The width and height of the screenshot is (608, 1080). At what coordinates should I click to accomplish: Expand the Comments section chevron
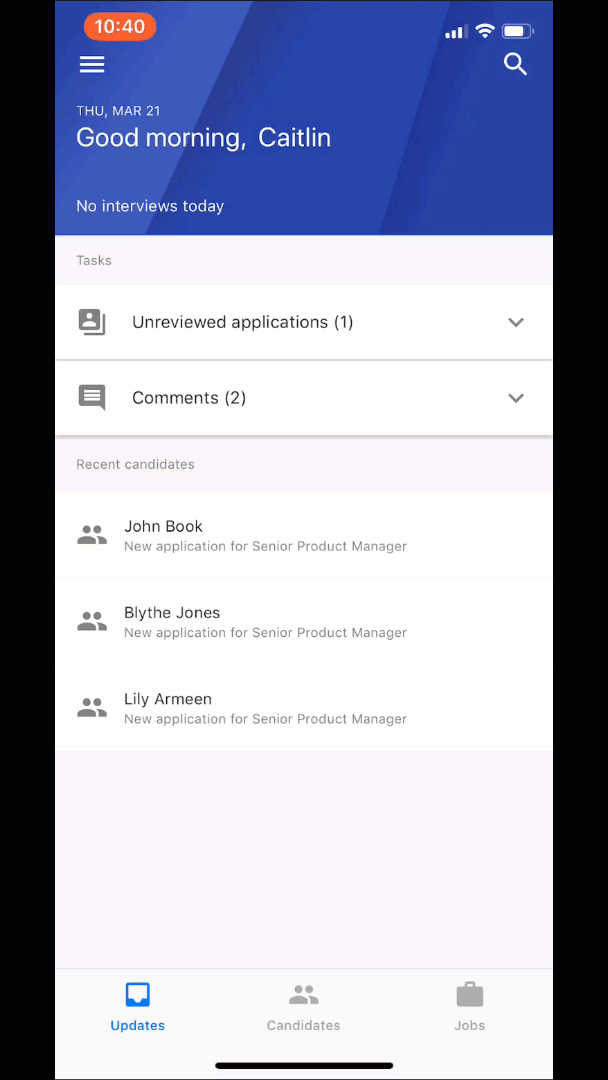click(x=516, y=398)
